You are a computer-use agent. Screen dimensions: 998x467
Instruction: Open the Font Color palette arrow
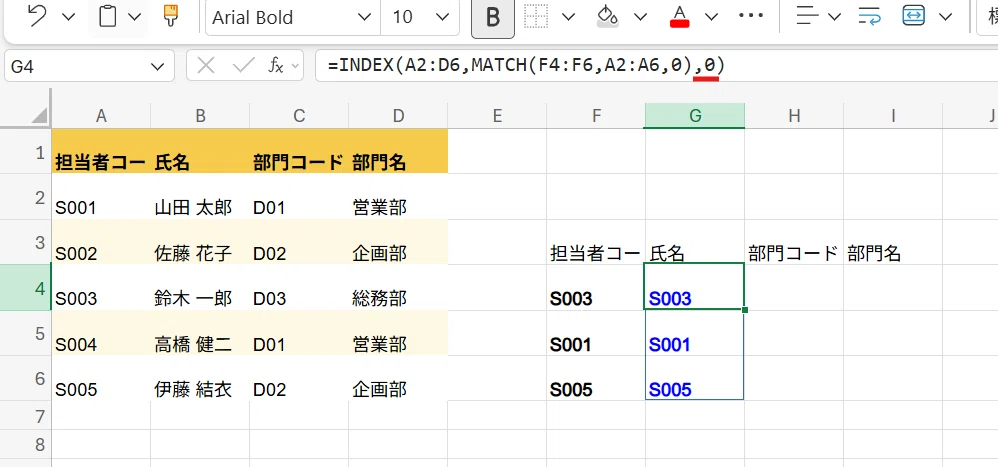712,17
